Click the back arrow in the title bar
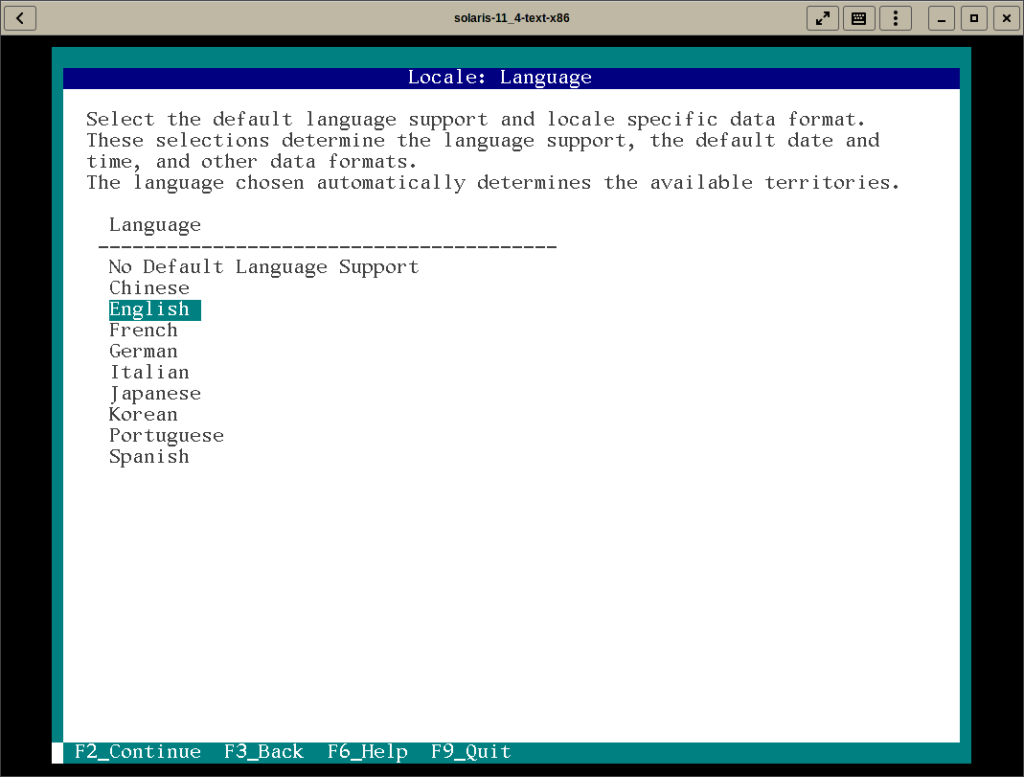 click(x=20, y=18)
